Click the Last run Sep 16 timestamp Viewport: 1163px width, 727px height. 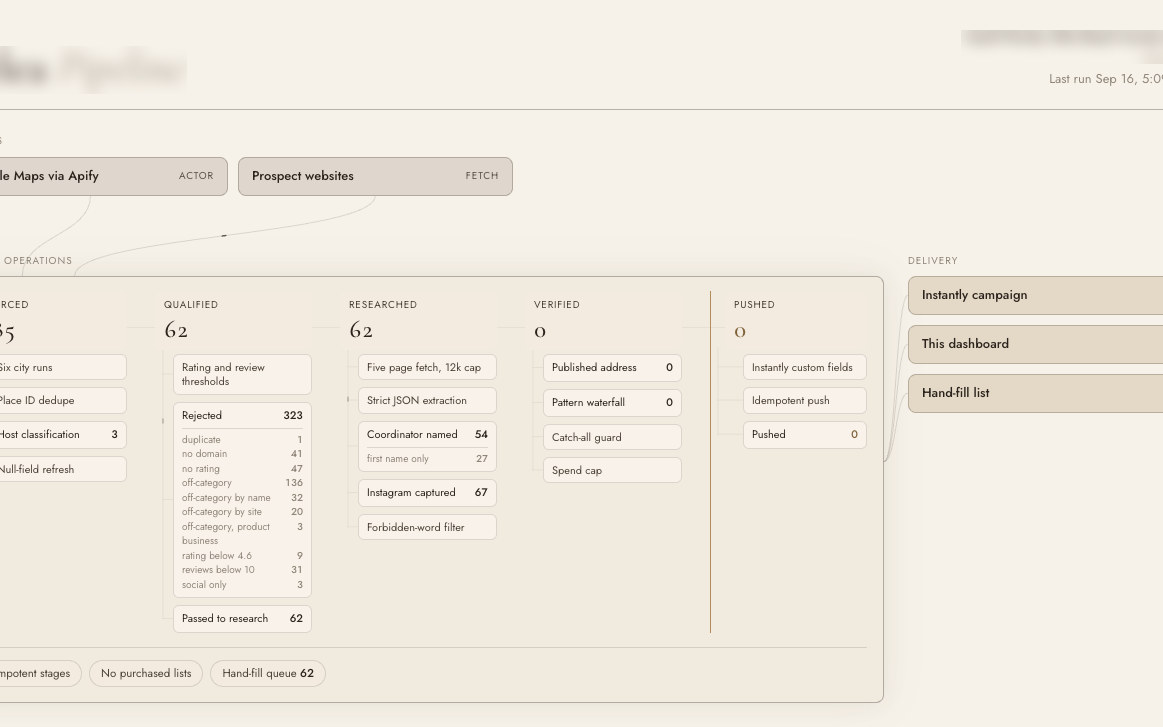coord(1106,79)
